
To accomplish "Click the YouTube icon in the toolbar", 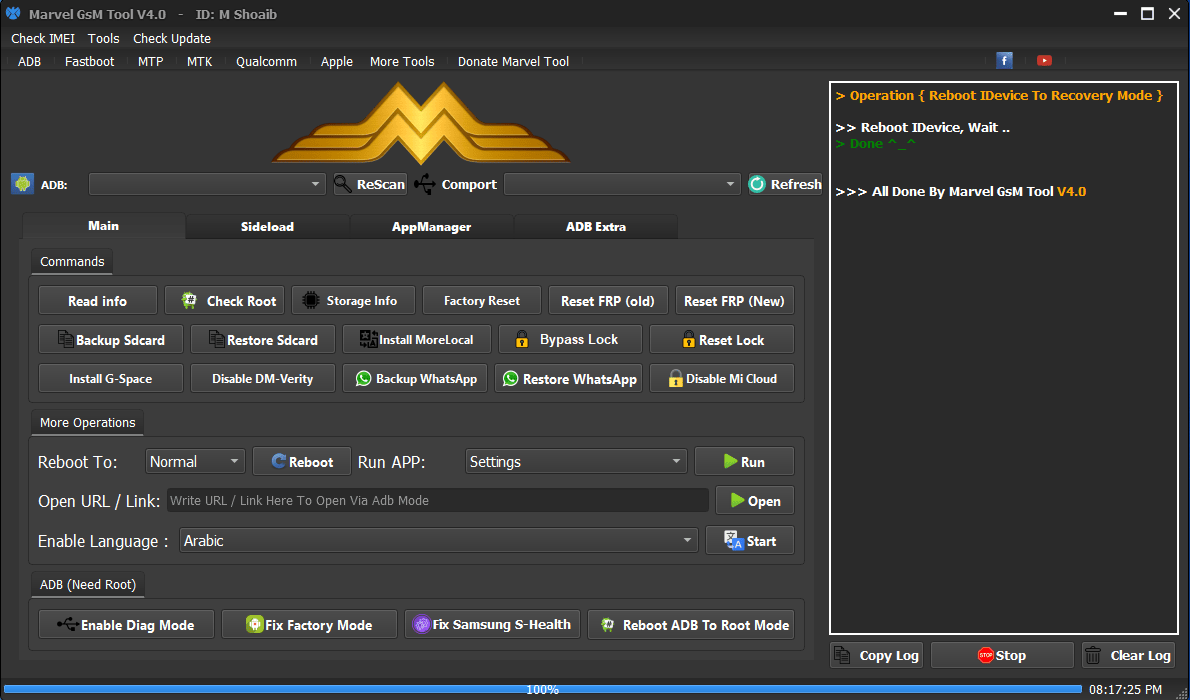I will pyautogui.click(x=1044, y=60).
